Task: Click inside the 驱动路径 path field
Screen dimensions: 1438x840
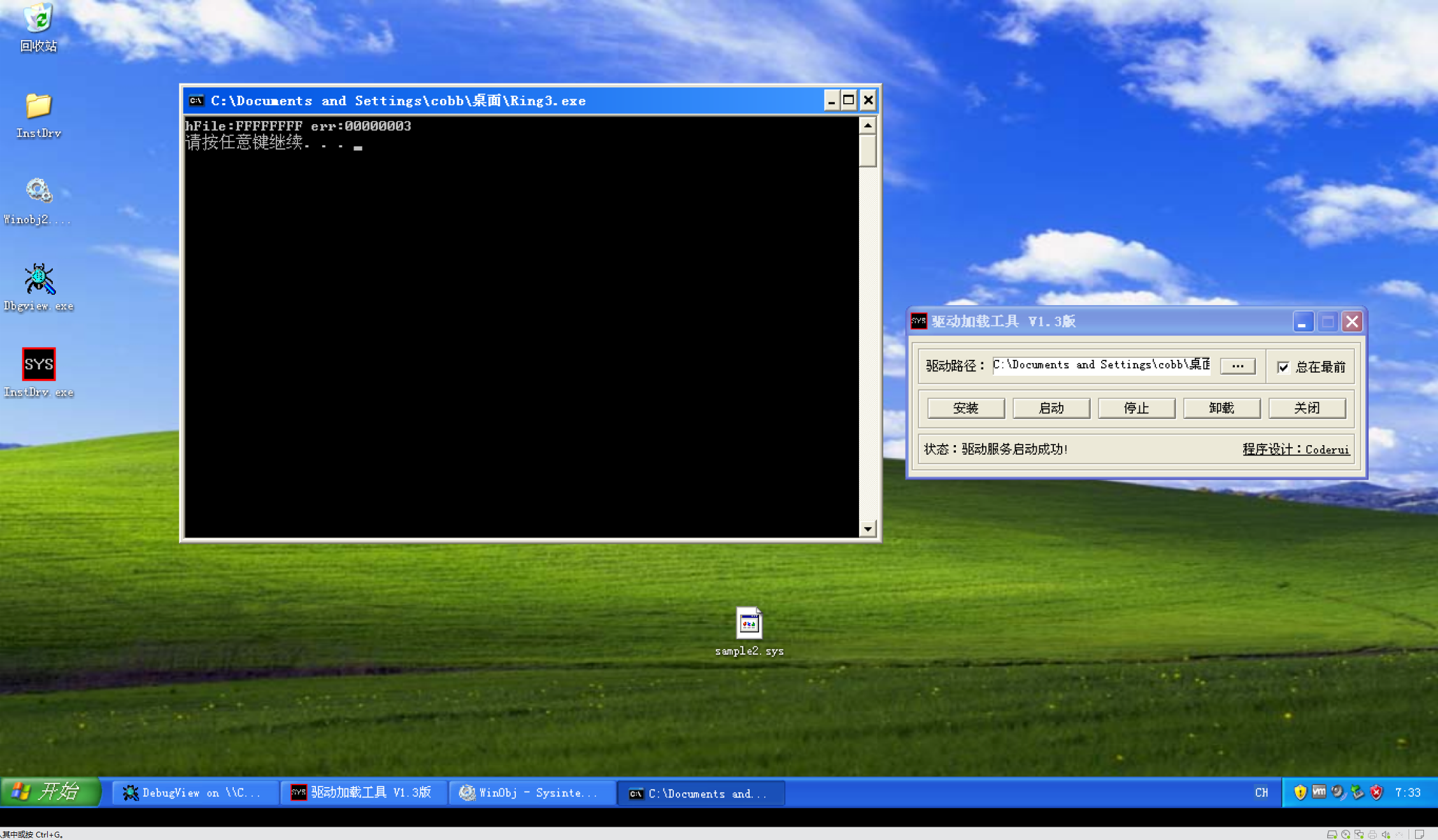Action: tap(1102, 365)
